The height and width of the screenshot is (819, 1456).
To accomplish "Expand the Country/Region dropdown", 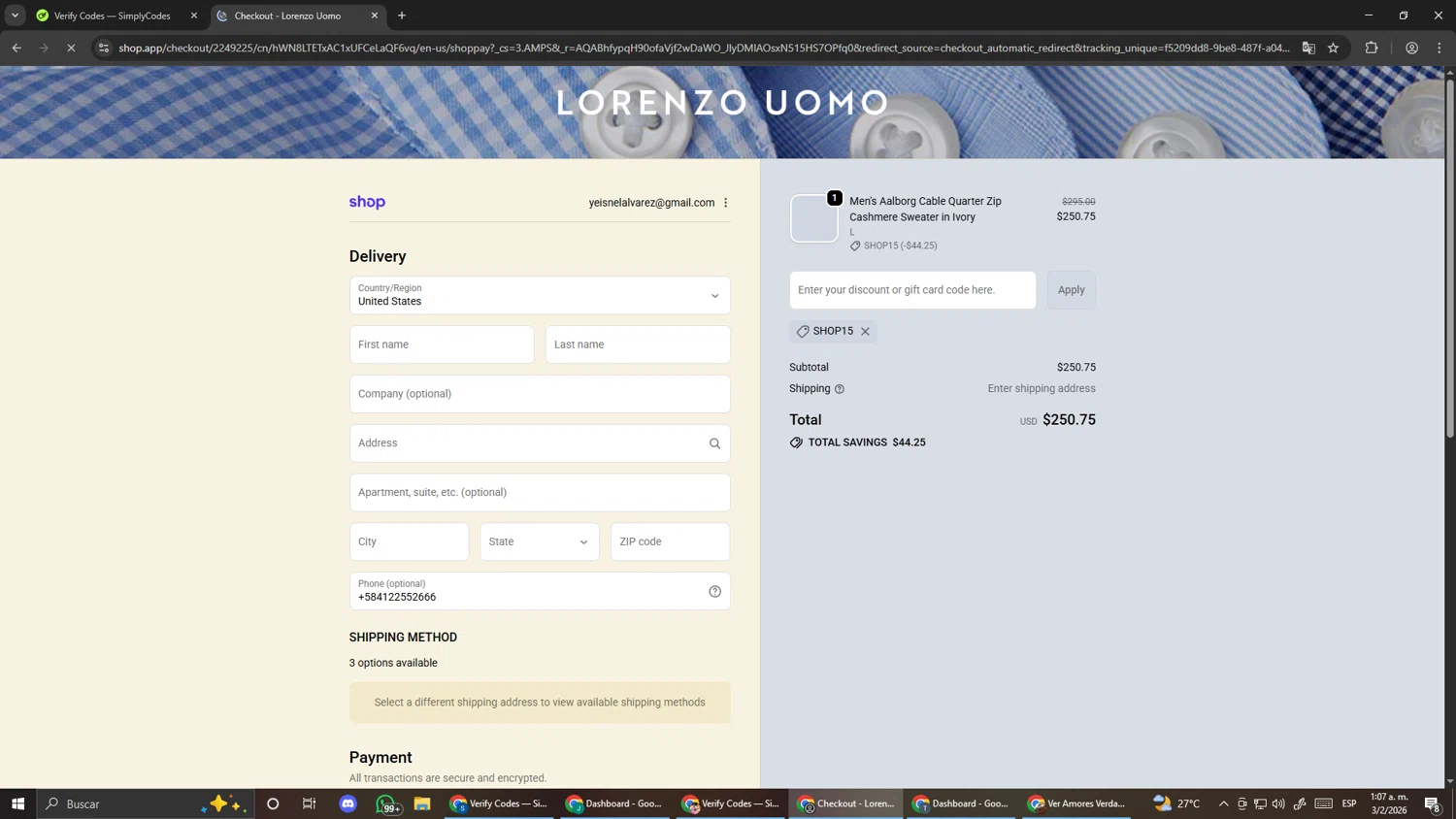I will [540, 295].
